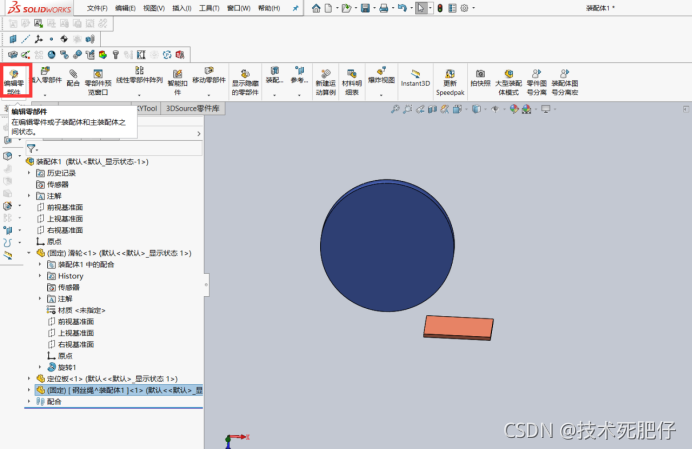Open the 文件(F) menu

[x=97, y=8]
